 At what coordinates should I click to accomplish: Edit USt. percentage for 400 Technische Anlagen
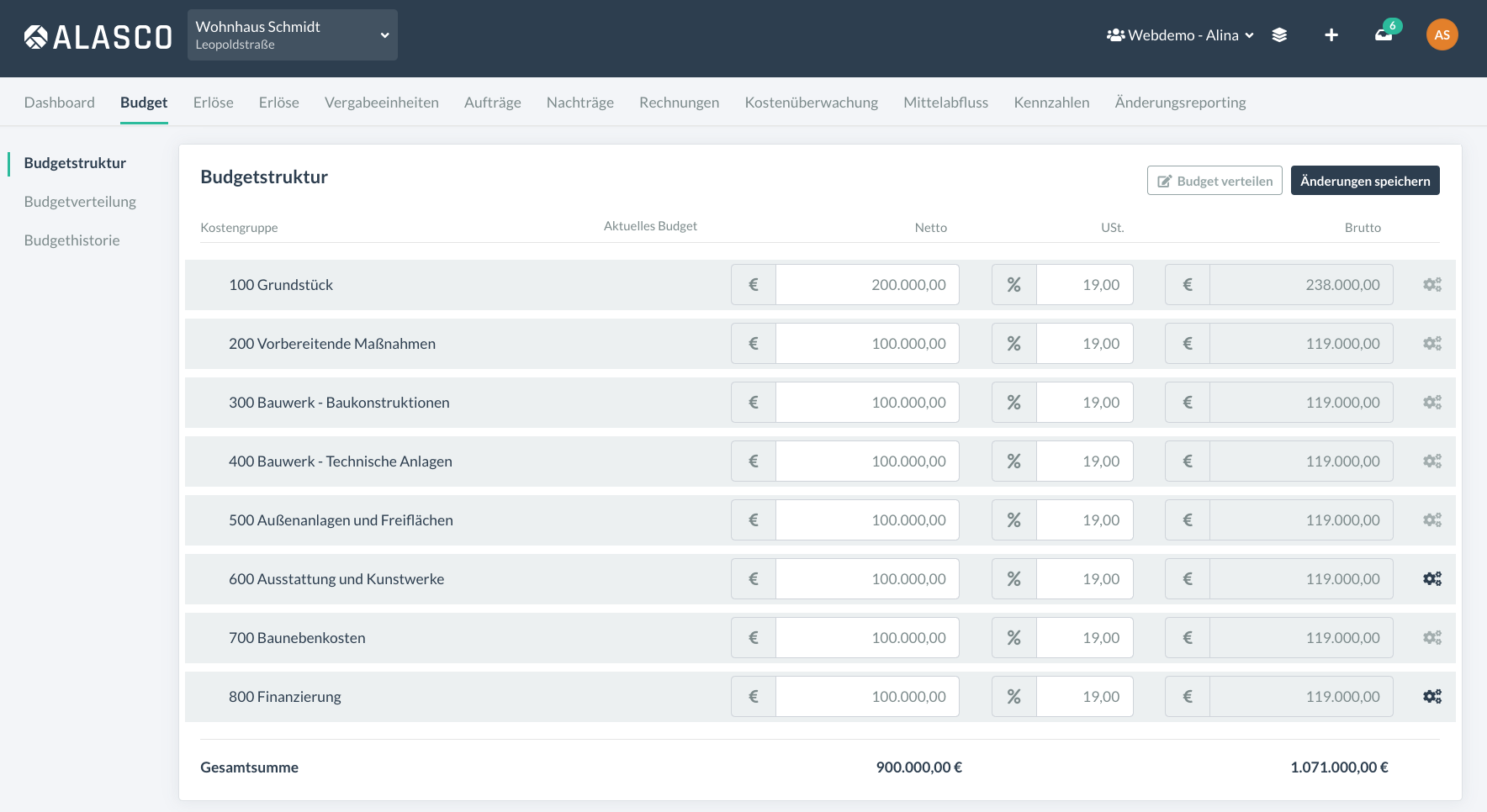[x=1085, y=461]
